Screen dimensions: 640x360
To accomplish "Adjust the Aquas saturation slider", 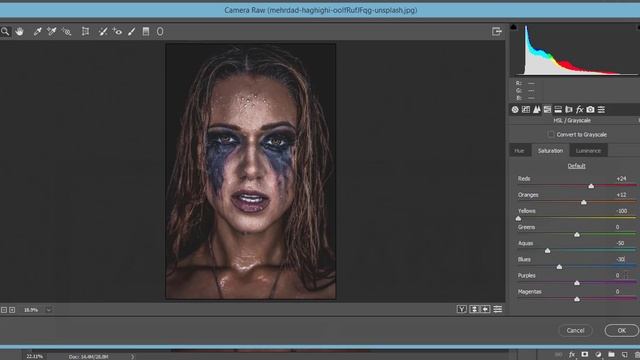I will pyautogui.click(x=547, y=251).
